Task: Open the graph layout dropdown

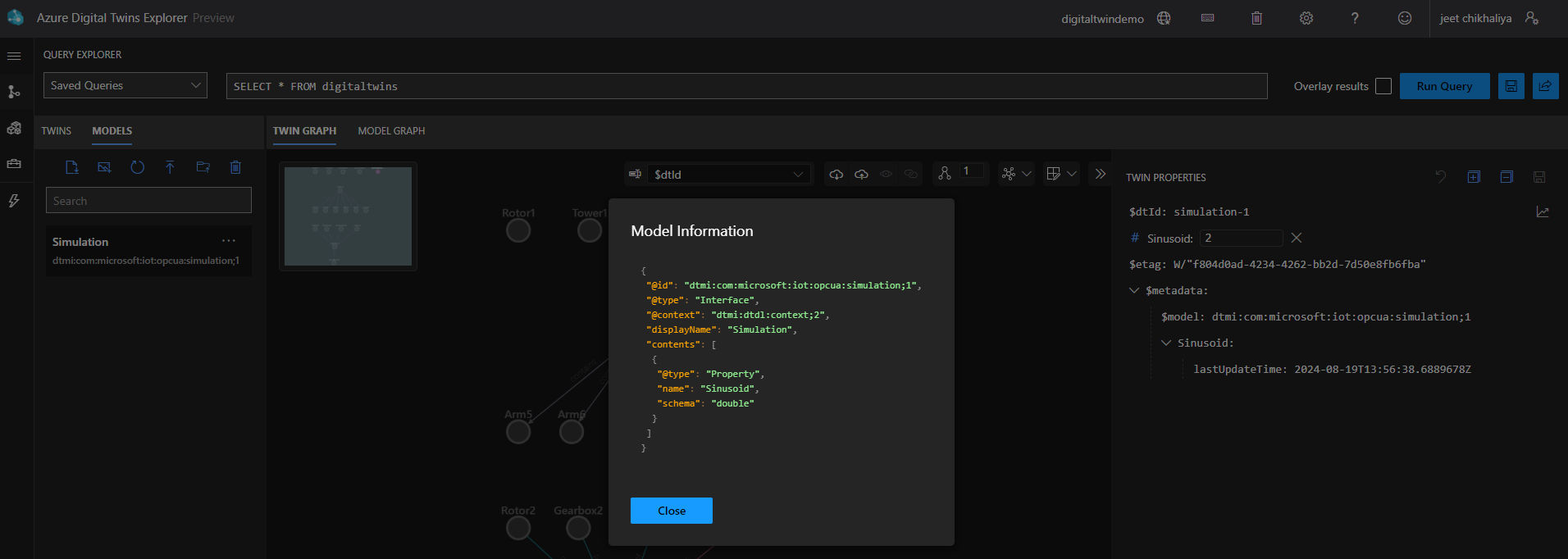Action: pyautogui.click(x=1017, y=174)
